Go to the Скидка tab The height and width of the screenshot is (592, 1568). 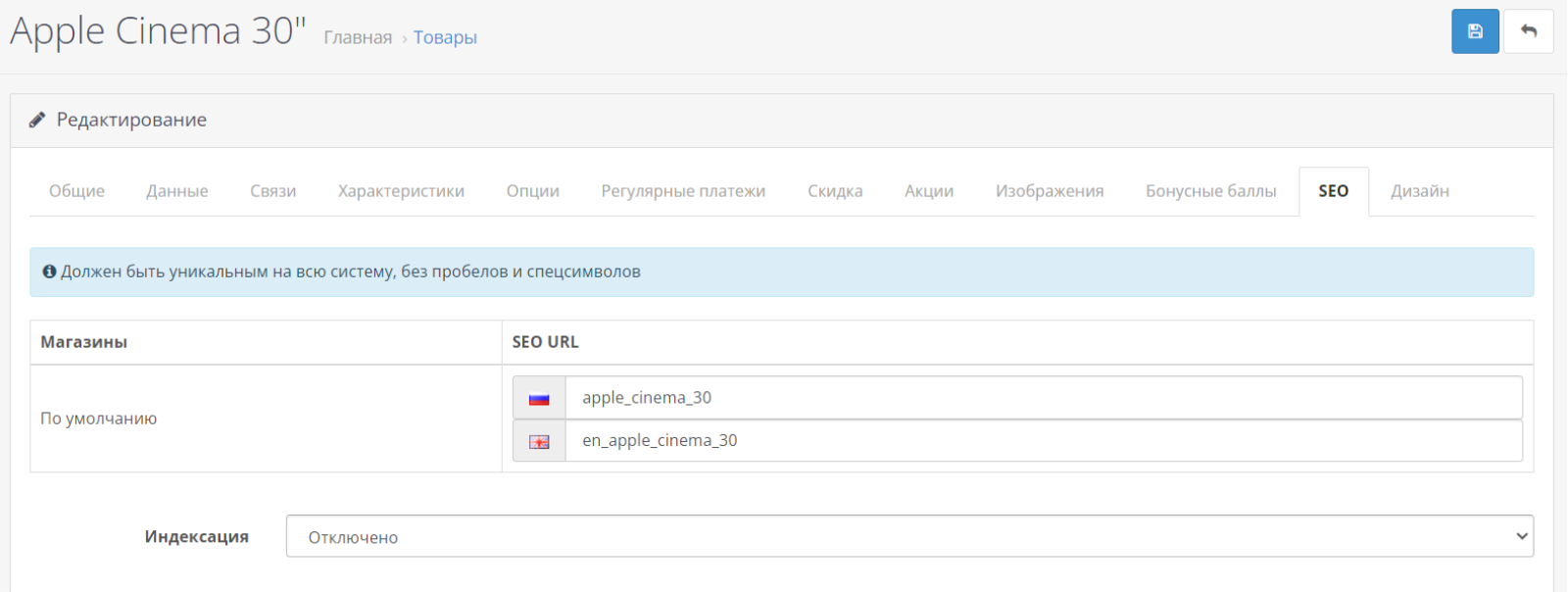[835, 191]
